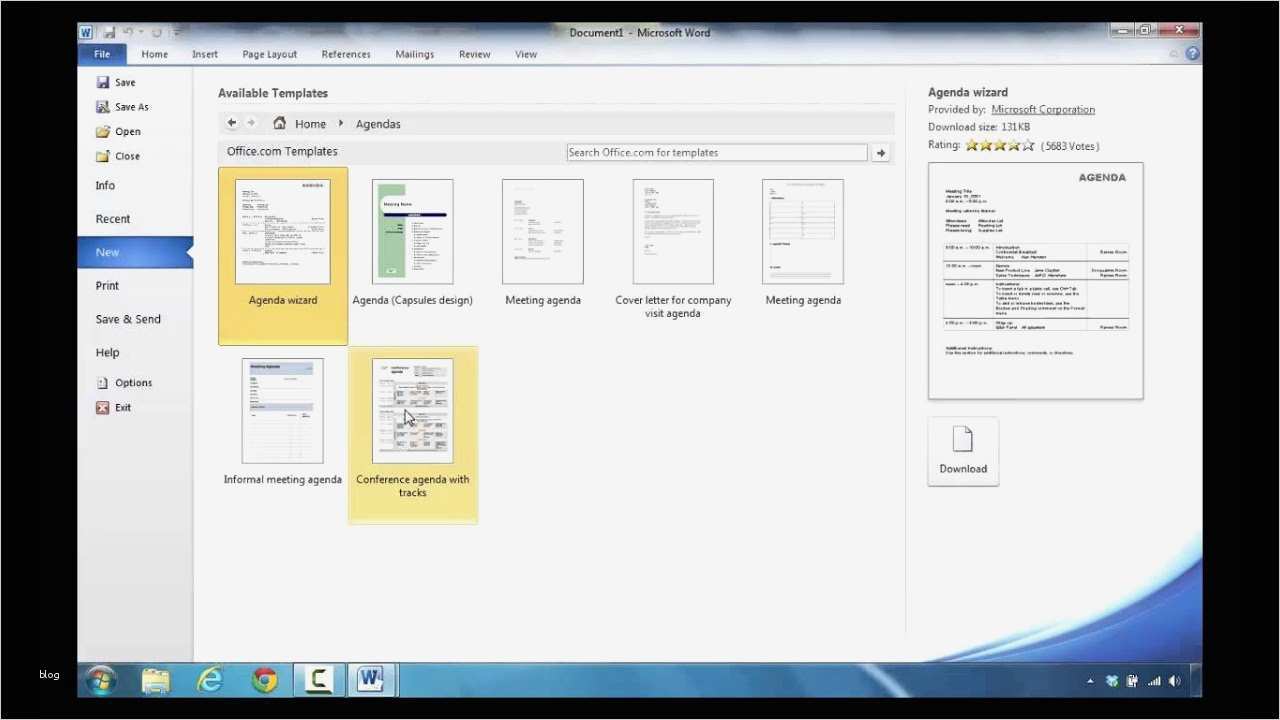Select Print in the backstage sidebar

coord(107,285)
